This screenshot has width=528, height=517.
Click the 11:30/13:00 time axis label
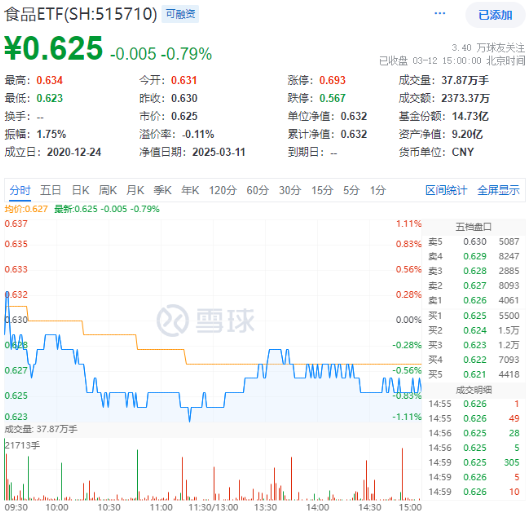pyautogui.click(x=213, y=508)
